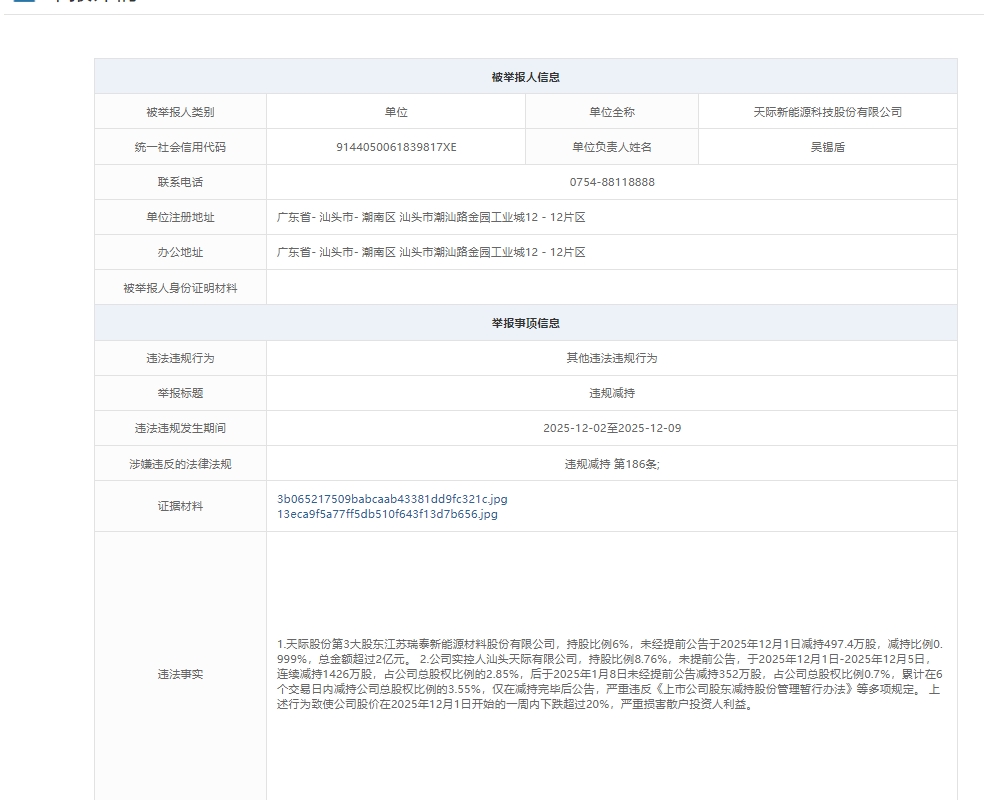Click the 涉嫌违反的法律法规 label

(180, 464)
